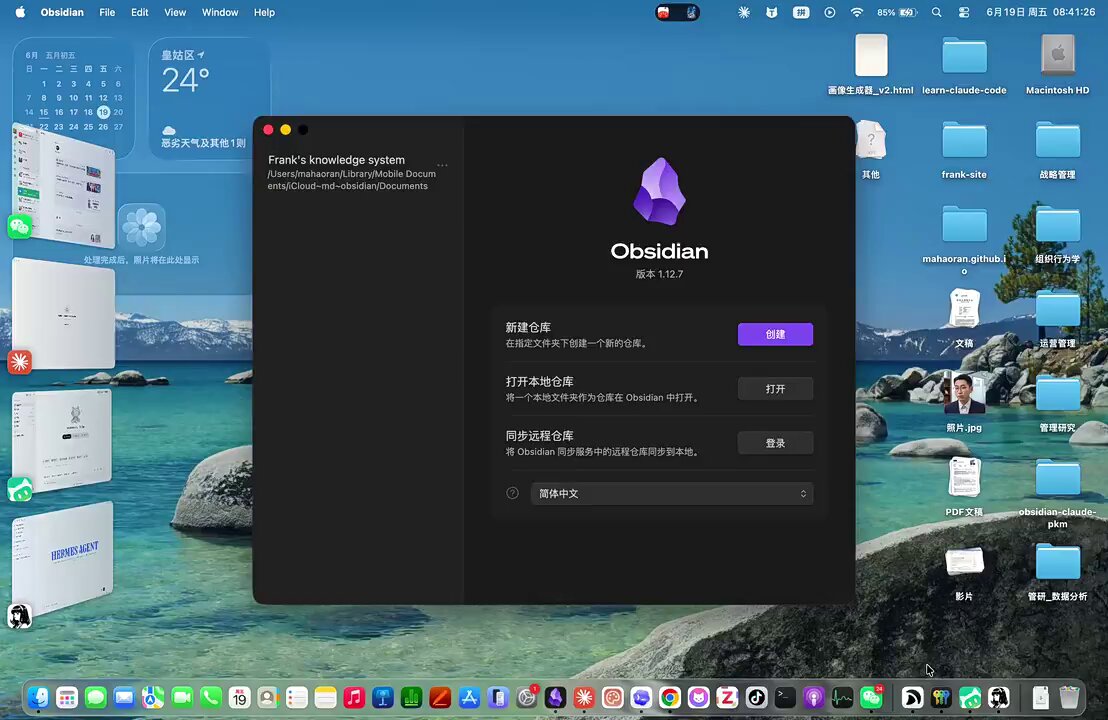1108x720 pixels.
Task: Open WeChat from the Dock
Action: [x=871, y=697]
